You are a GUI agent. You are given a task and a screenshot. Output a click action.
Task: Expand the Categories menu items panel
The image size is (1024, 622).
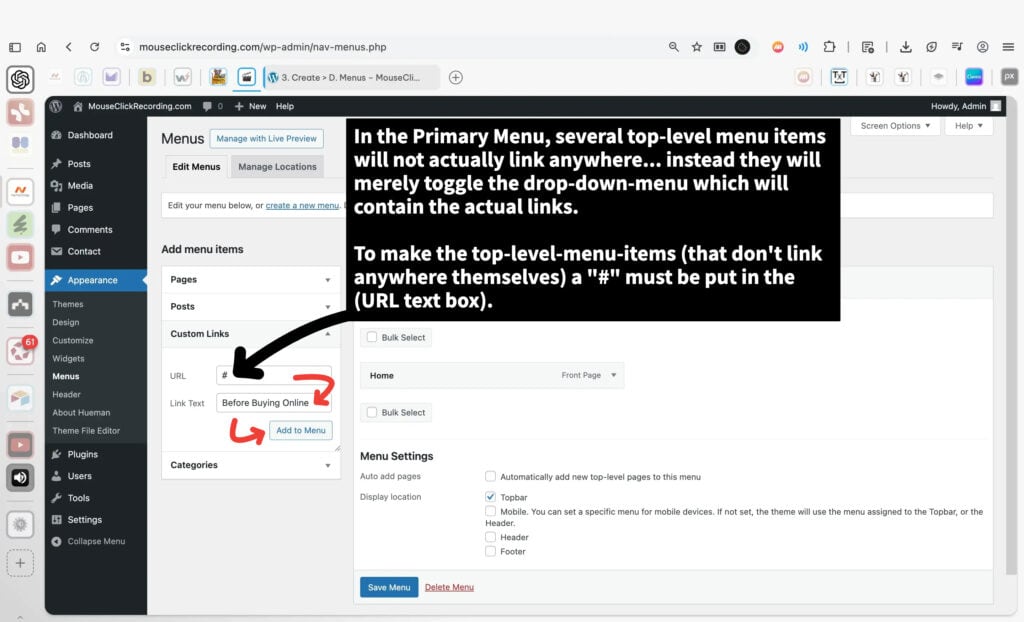pyautogui.click(x=251, y=465)
